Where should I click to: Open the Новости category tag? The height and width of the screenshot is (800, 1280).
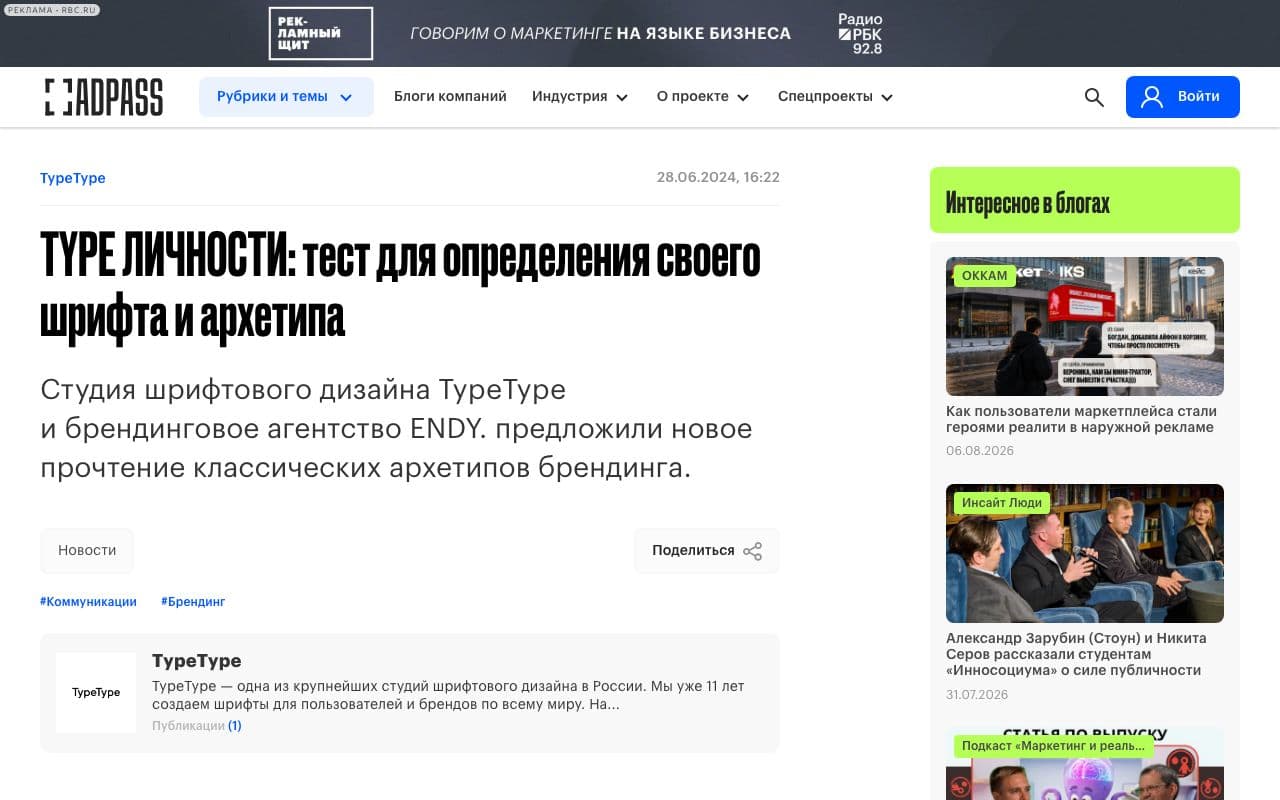tap(87, 551)
